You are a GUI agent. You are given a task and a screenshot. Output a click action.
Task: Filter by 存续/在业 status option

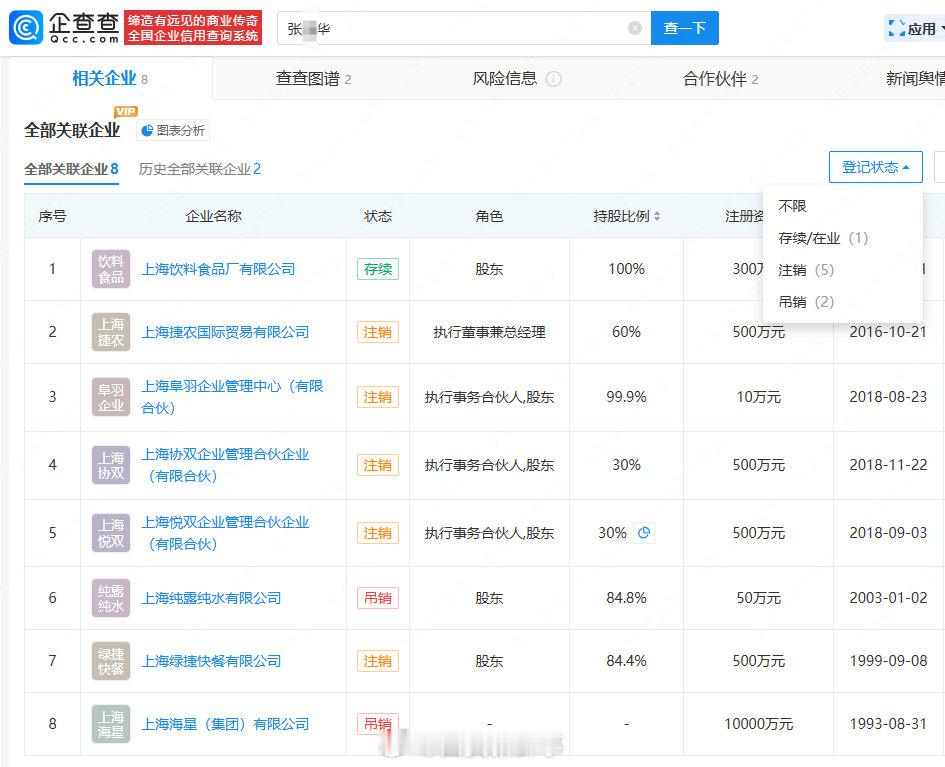822,238
